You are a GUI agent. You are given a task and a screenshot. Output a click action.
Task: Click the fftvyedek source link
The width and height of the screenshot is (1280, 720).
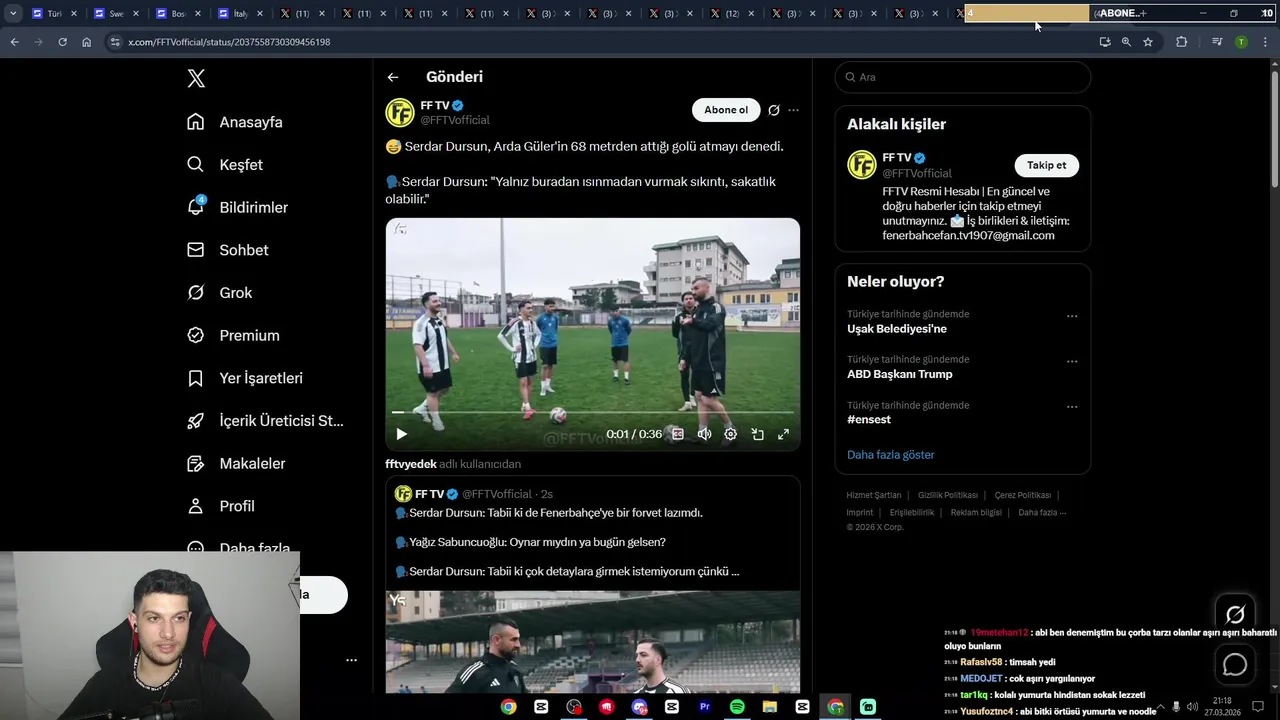[x=411, y=464]
